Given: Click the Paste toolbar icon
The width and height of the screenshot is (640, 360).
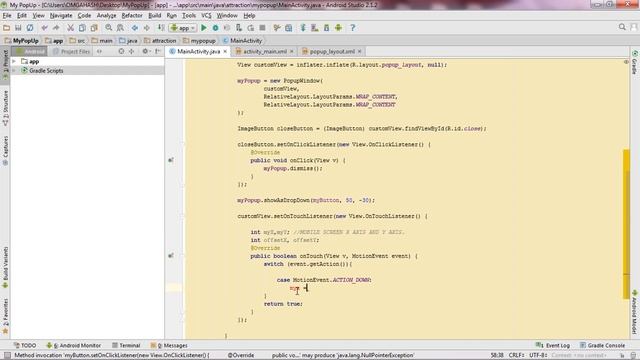Looking at the screenshot, I should pos(94,28).
